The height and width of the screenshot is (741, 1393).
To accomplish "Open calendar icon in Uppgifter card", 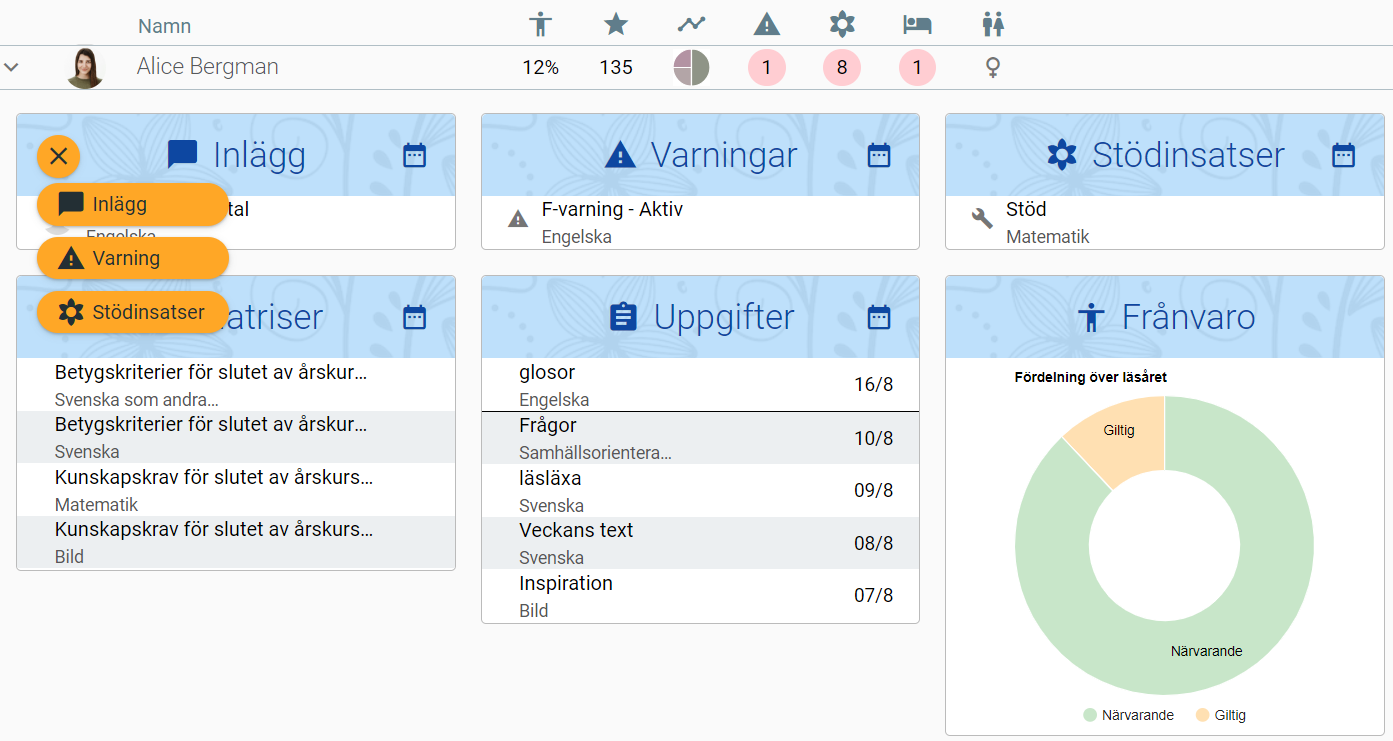I will pos(878,317).
